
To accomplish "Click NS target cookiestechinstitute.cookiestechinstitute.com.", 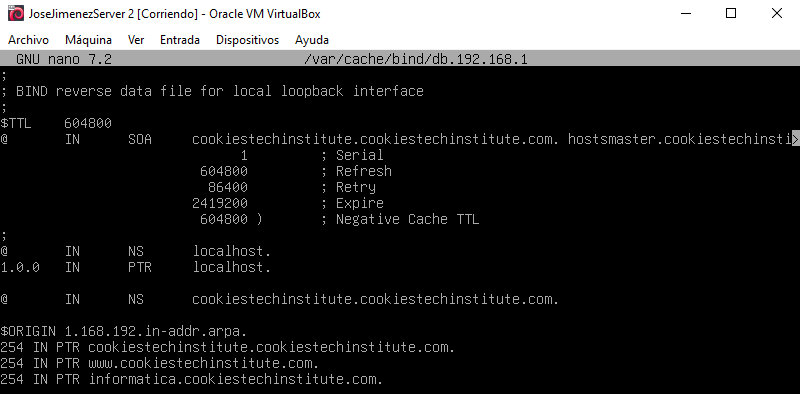I will coord(376,299).
